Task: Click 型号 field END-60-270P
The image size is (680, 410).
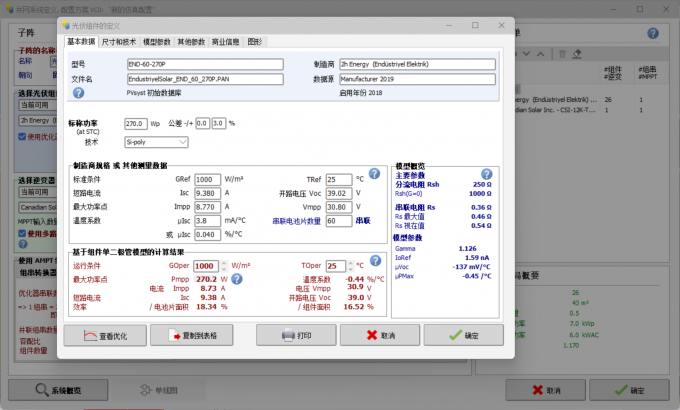Action: 205,64
